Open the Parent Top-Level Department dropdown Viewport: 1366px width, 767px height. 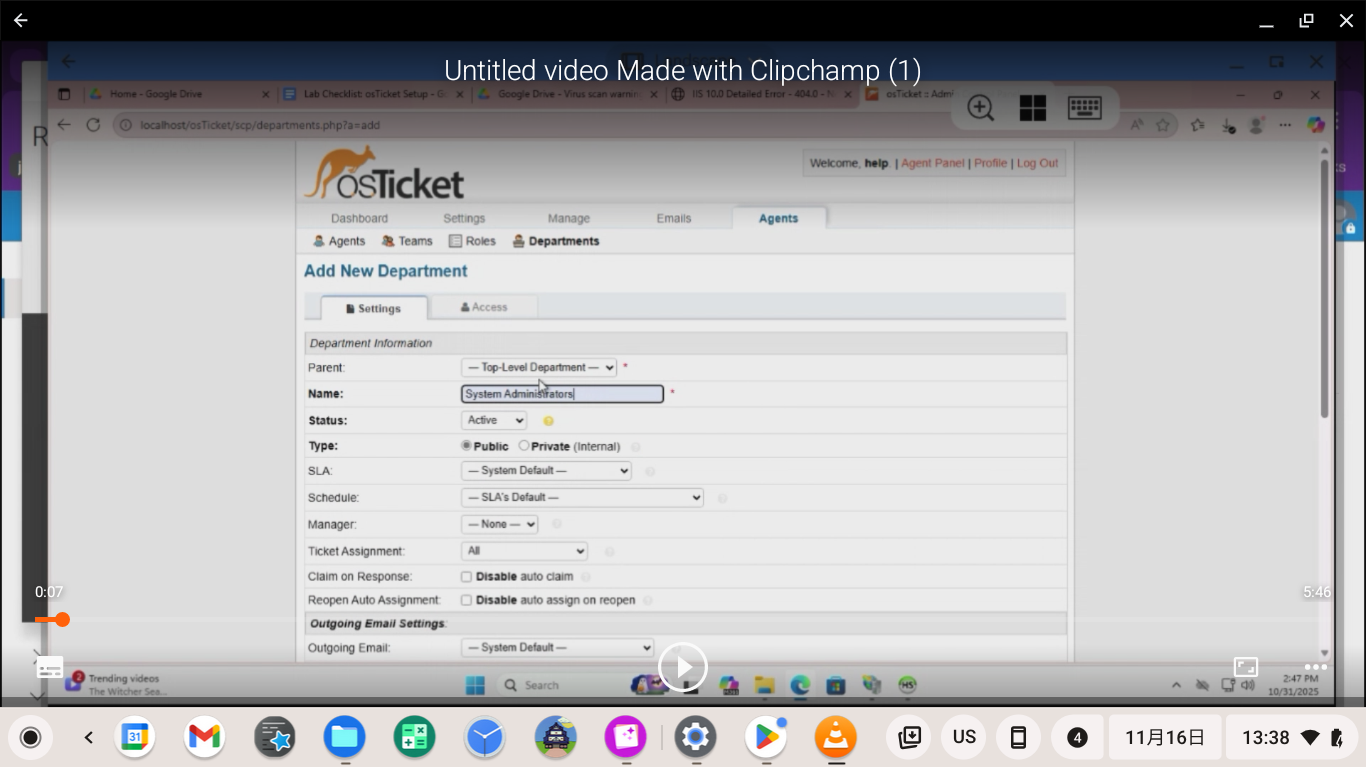539,367
